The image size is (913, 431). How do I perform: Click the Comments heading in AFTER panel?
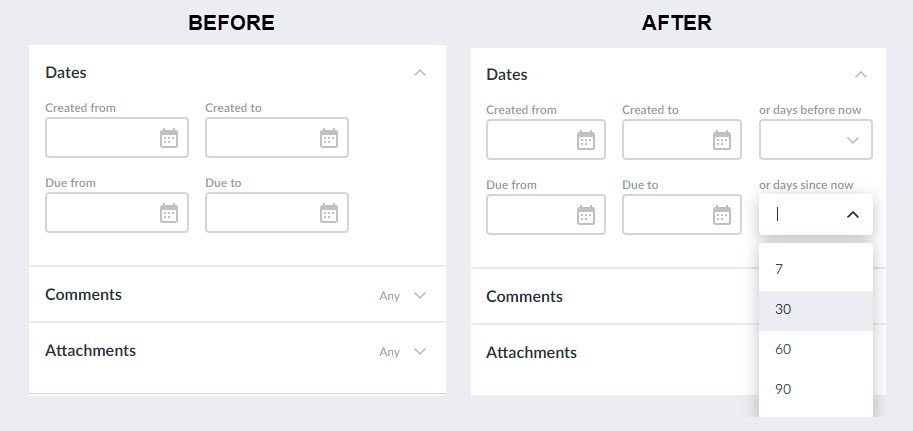tap(524, 296)
